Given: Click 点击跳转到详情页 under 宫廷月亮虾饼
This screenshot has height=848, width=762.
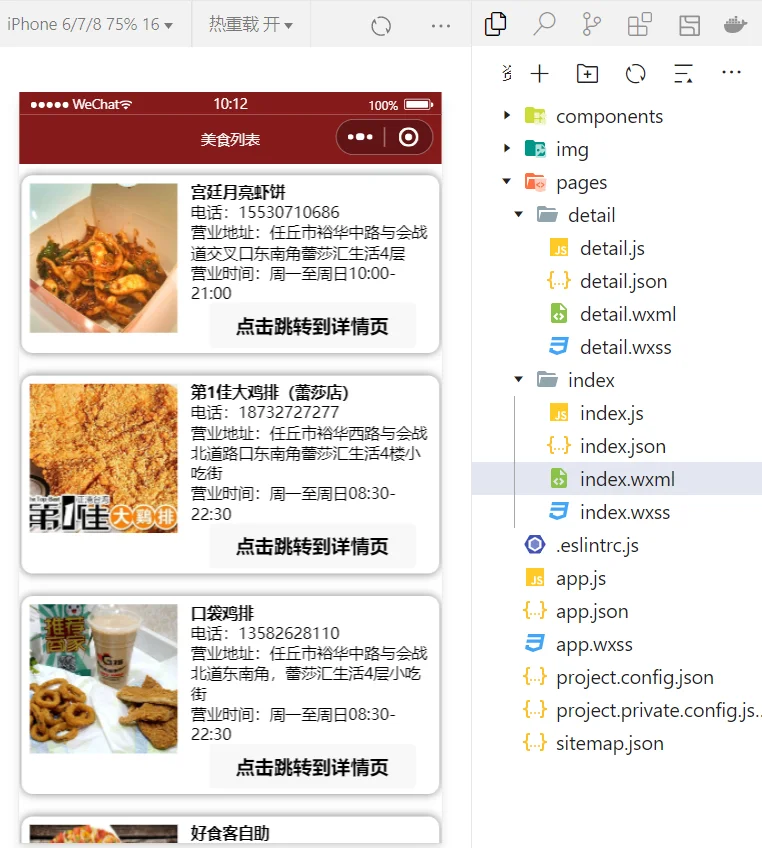Looking at the screenshot, I should pos(313,326).
